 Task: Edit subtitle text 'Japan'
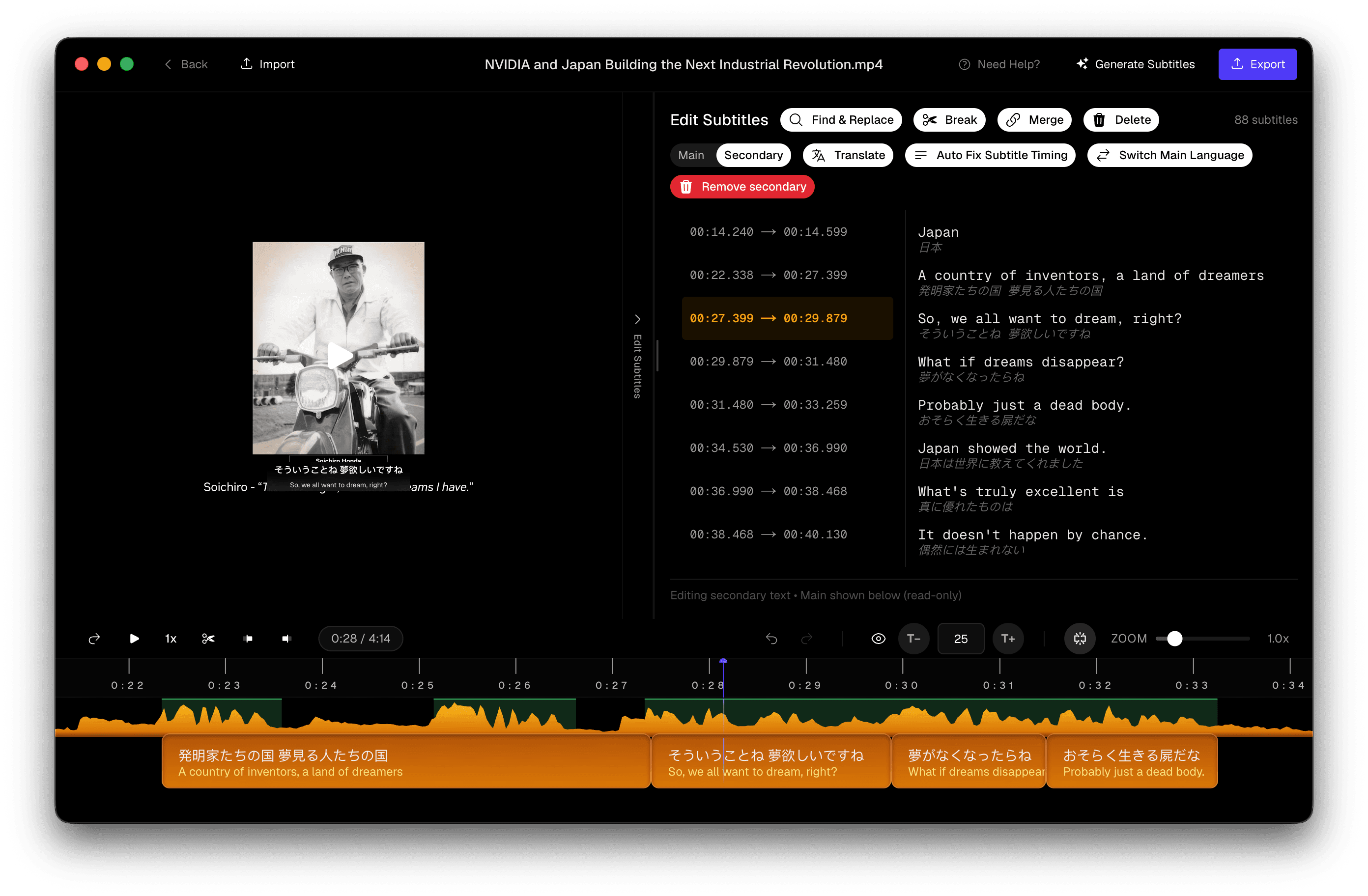tap(938, 232)
